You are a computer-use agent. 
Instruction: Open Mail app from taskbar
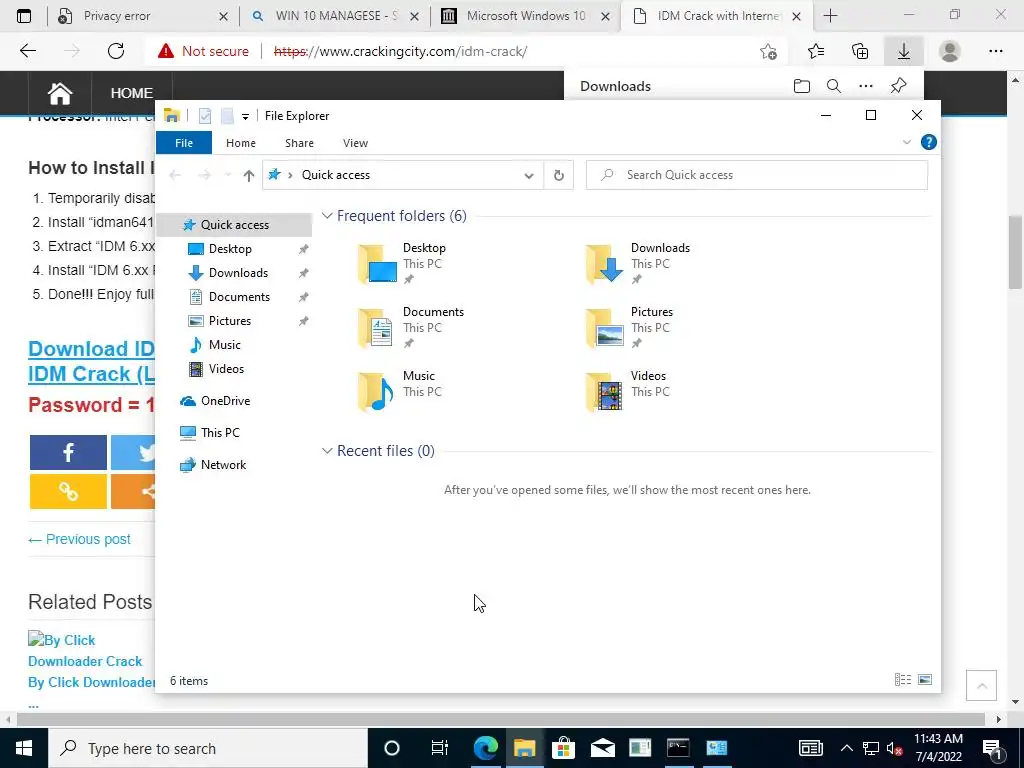(602, 748)
